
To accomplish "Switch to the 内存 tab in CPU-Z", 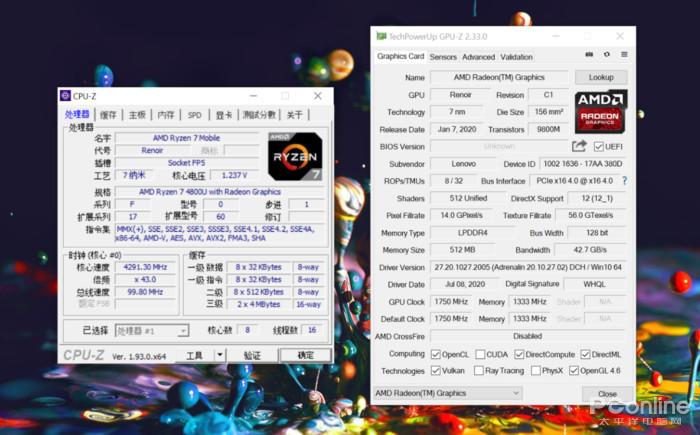I will tap(166, 115).
